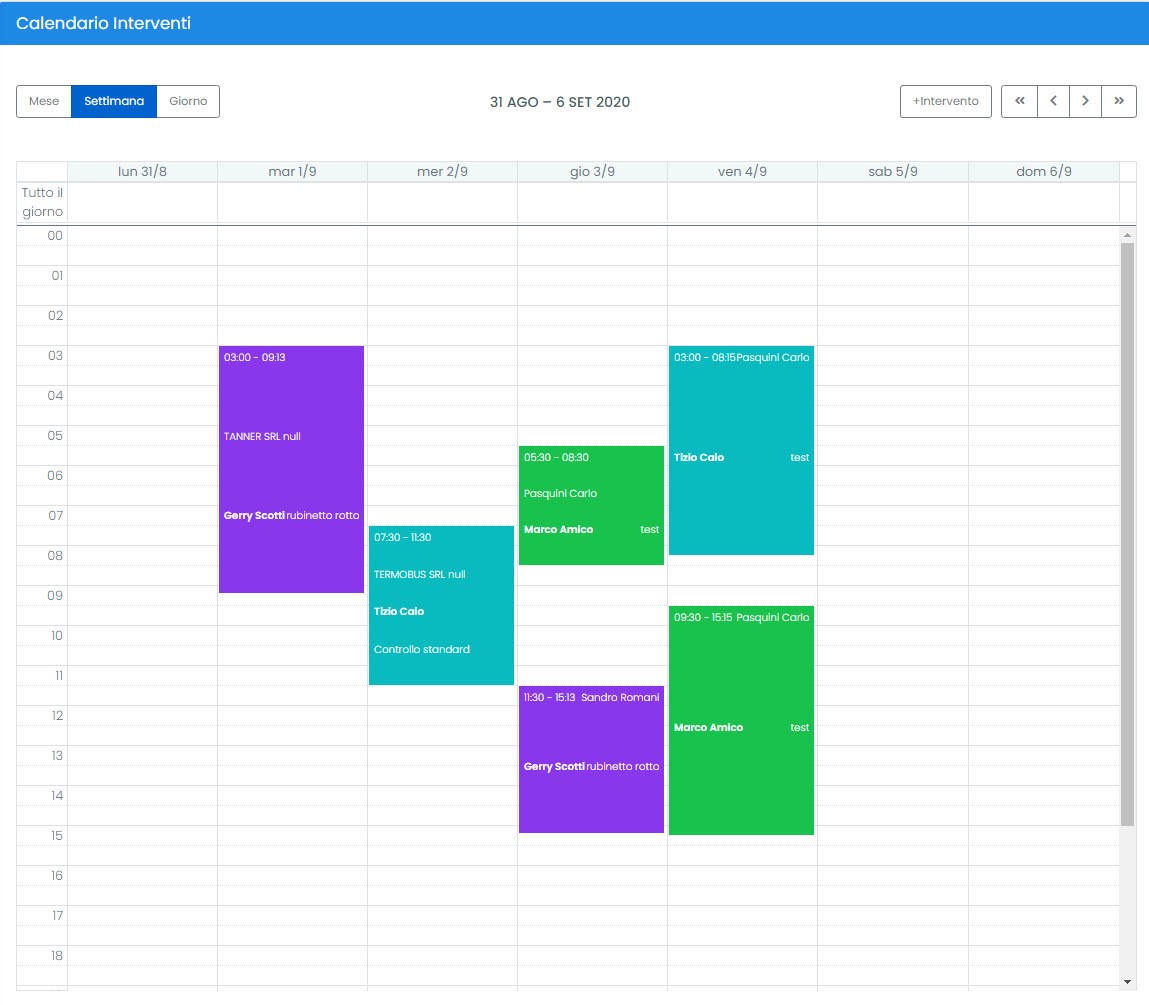Click calendar scrollbar up arrow
This screenshot has height=1005, width=1149.
click(1127, 235)
